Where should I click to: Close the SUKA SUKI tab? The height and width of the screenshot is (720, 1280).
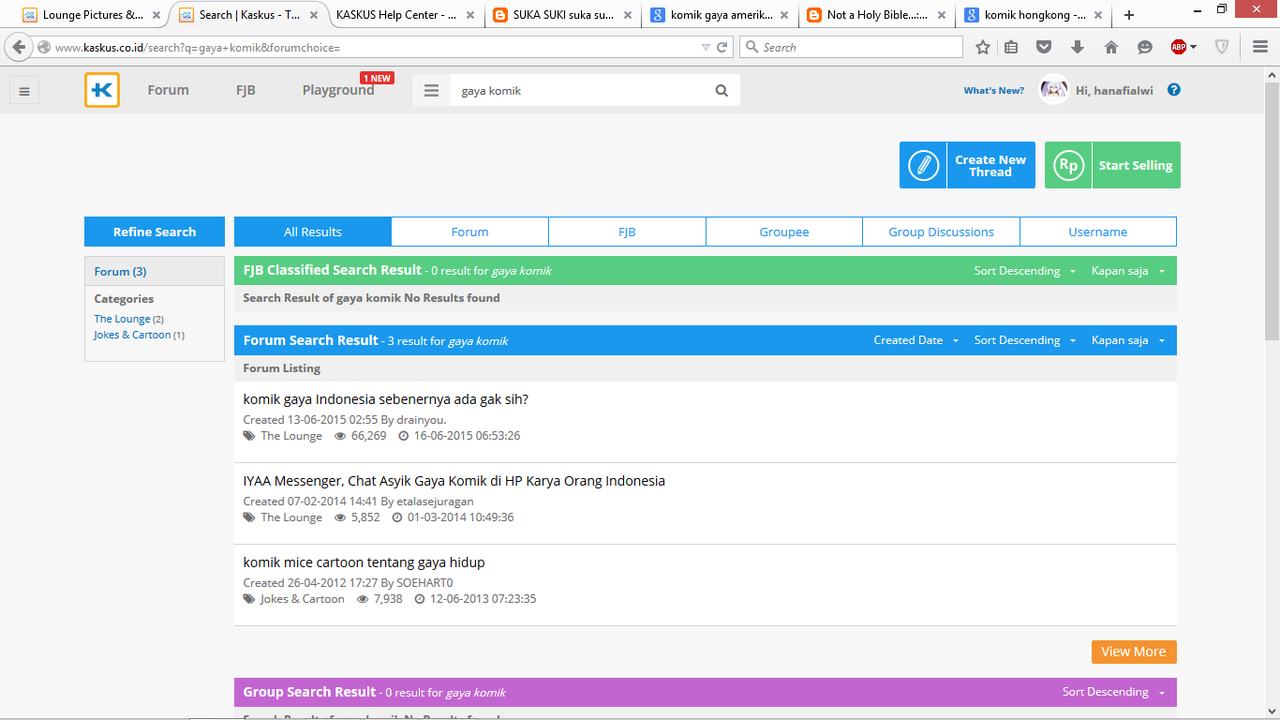point(628,15)
